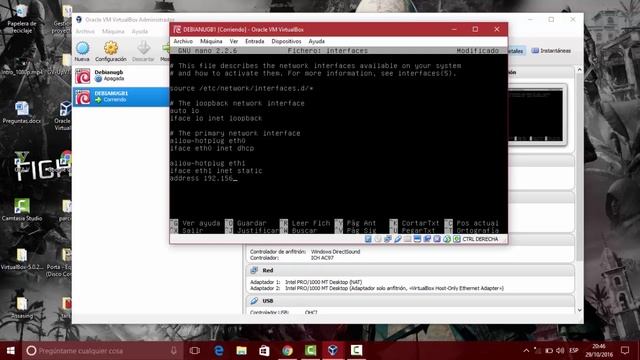
Task: Show hidden tray icons chevron
Action: [x=526, y=350]
